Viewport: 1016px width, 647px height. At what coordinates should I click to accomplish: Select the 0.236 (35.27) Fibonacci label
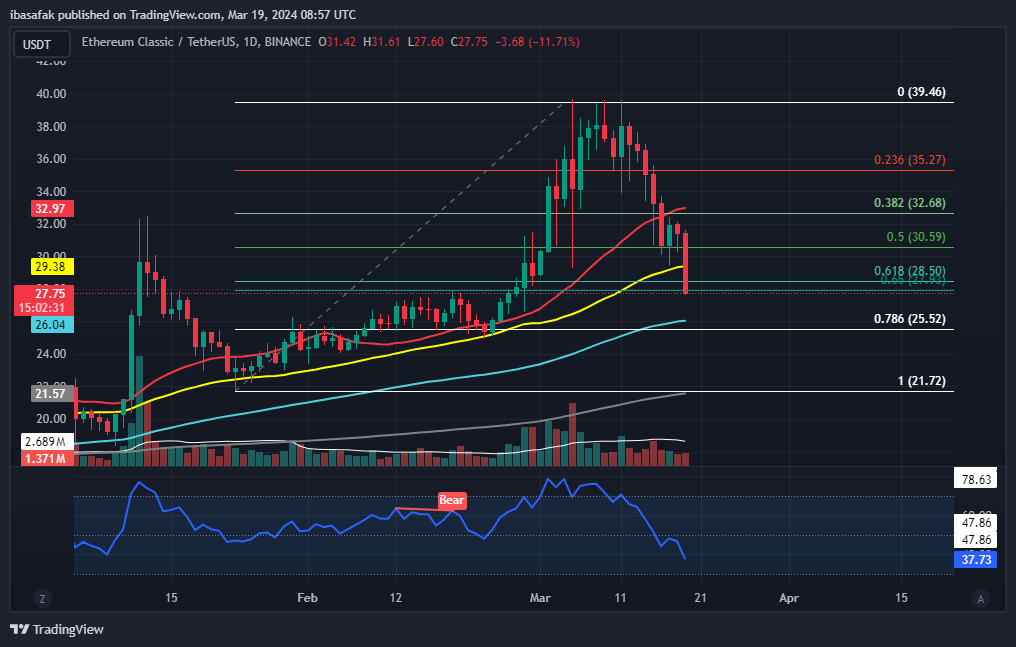click(x=910, y=159)
